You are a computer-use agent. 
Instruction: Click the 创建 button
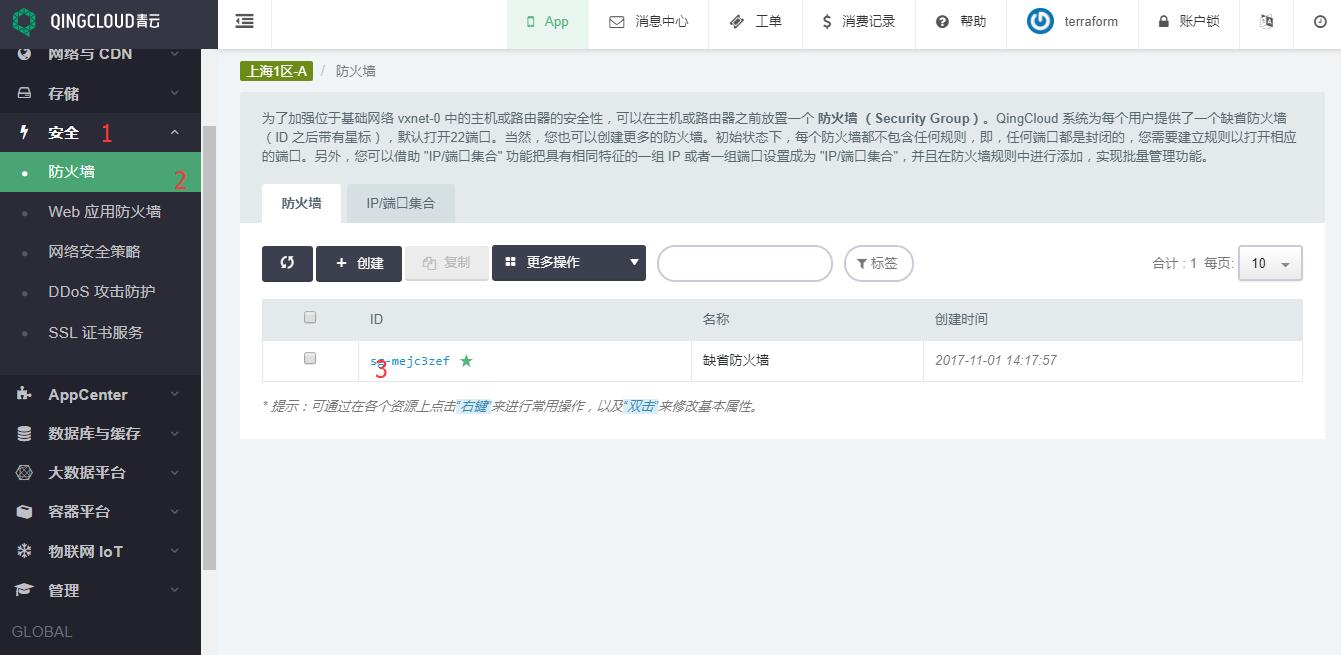tap(359, 263)
